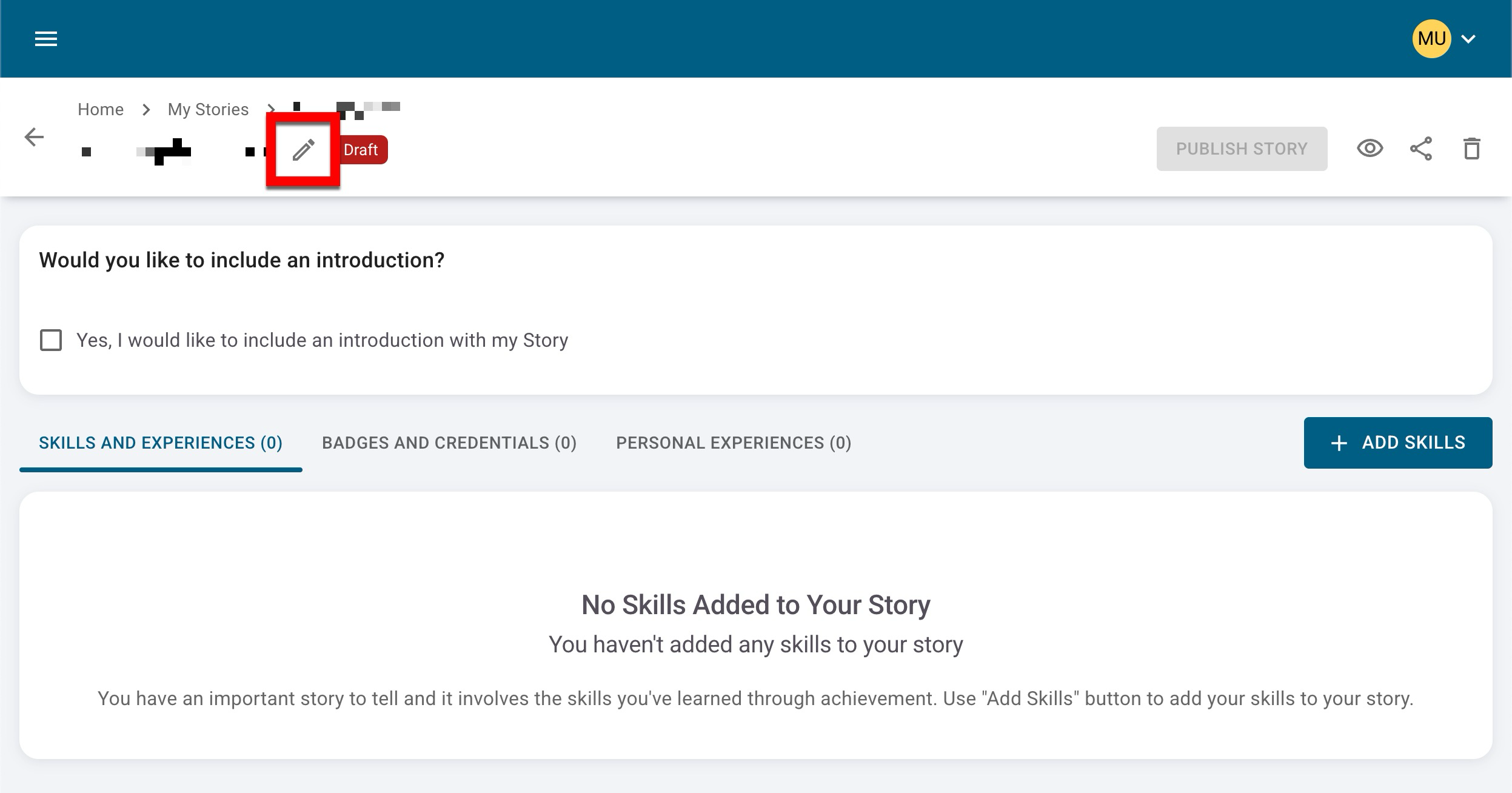Click the share story icon

coord(1420,149)
